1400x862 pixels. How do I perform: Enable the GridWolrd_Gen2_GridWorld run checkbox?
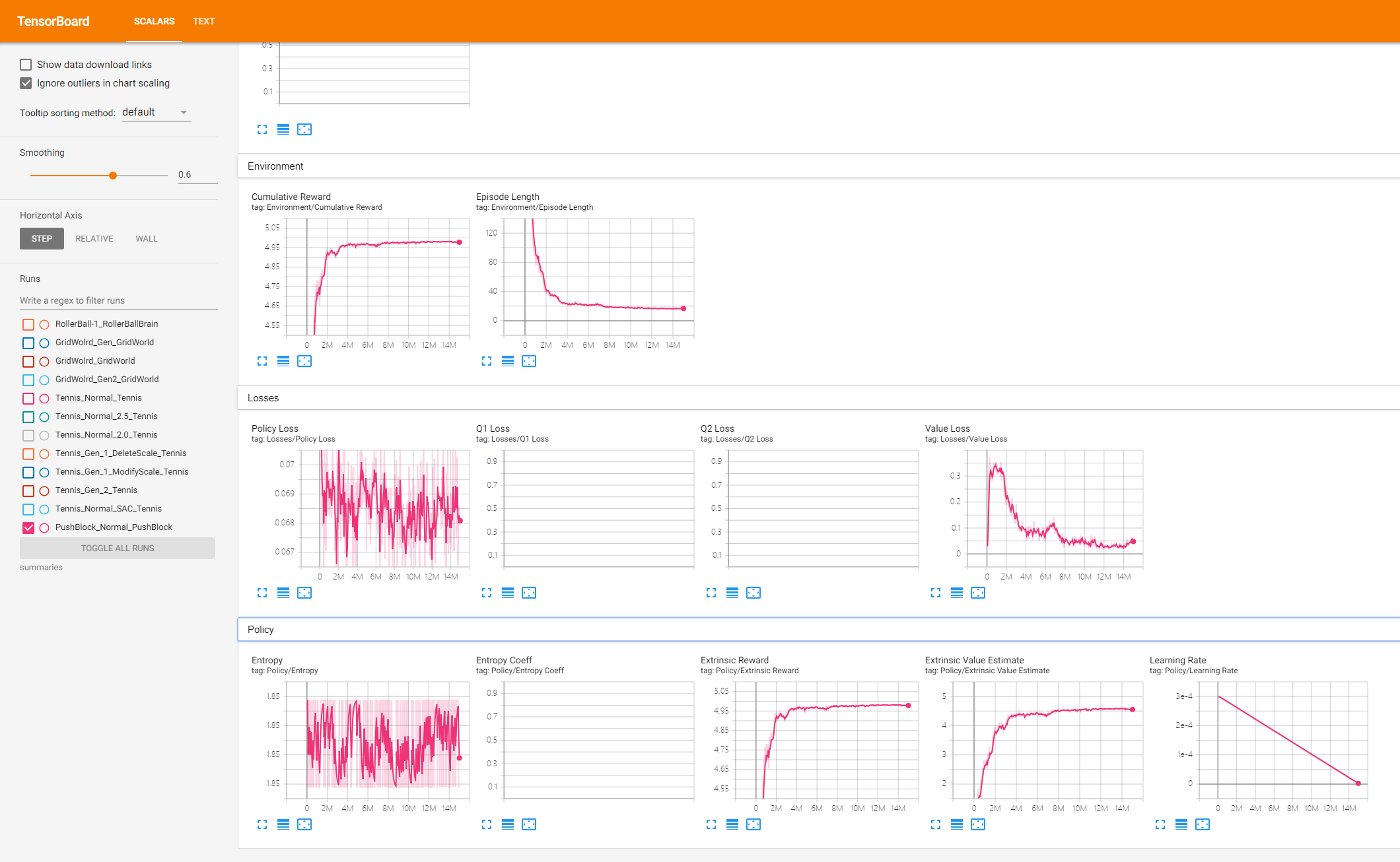click(x=28, y=380)
